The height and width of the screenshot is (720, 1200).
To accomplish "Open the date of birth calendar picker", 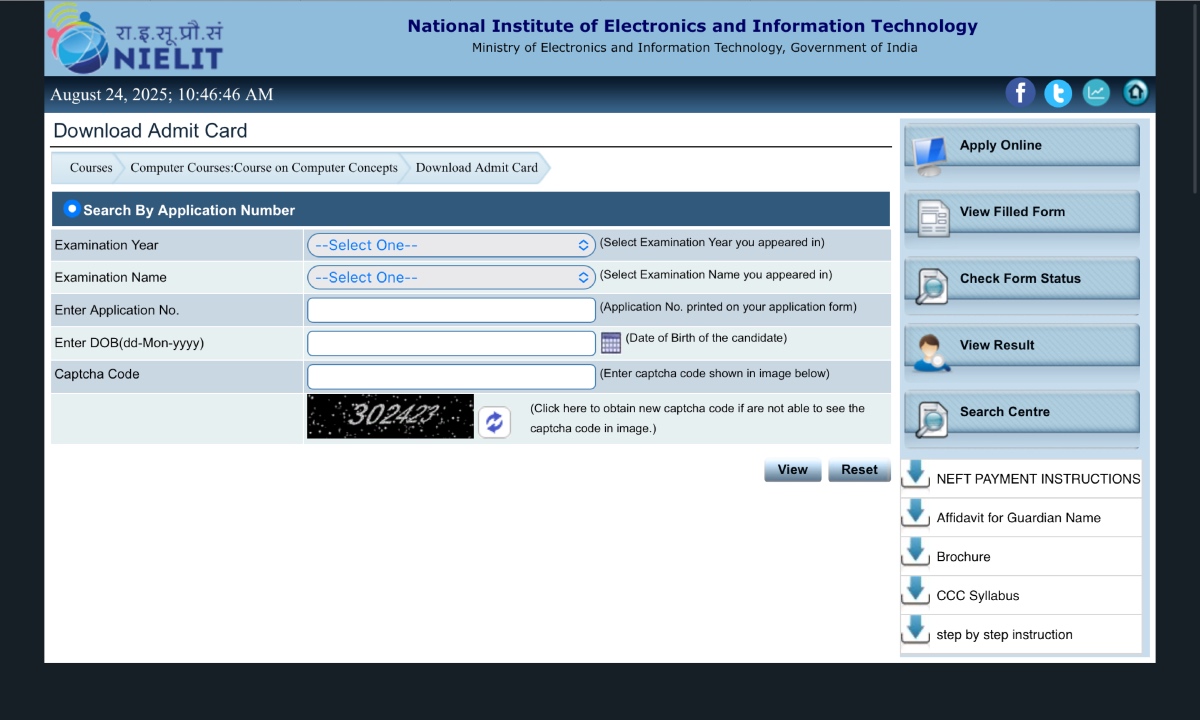I will (x=611, y=343).
